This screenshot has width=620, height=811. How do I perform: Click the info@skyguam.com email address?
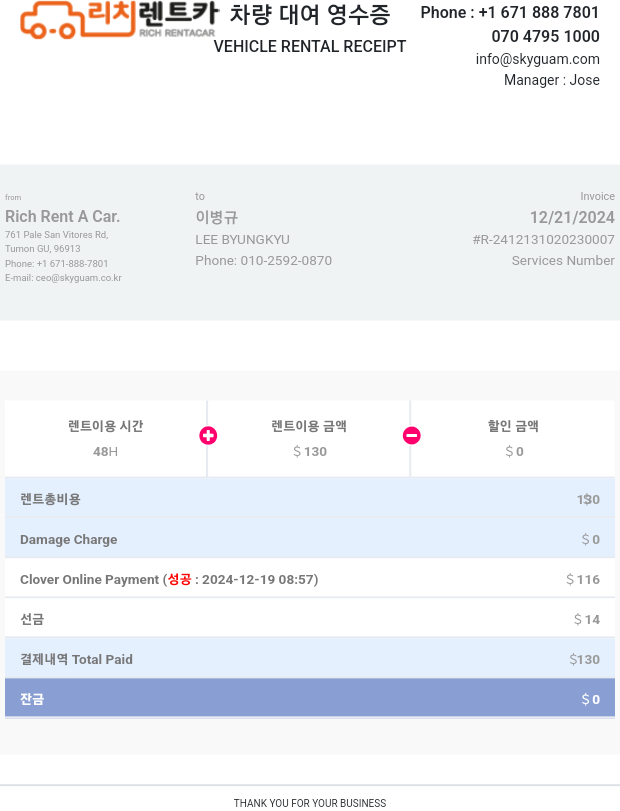pyautogui.click(x=537, y=59)
